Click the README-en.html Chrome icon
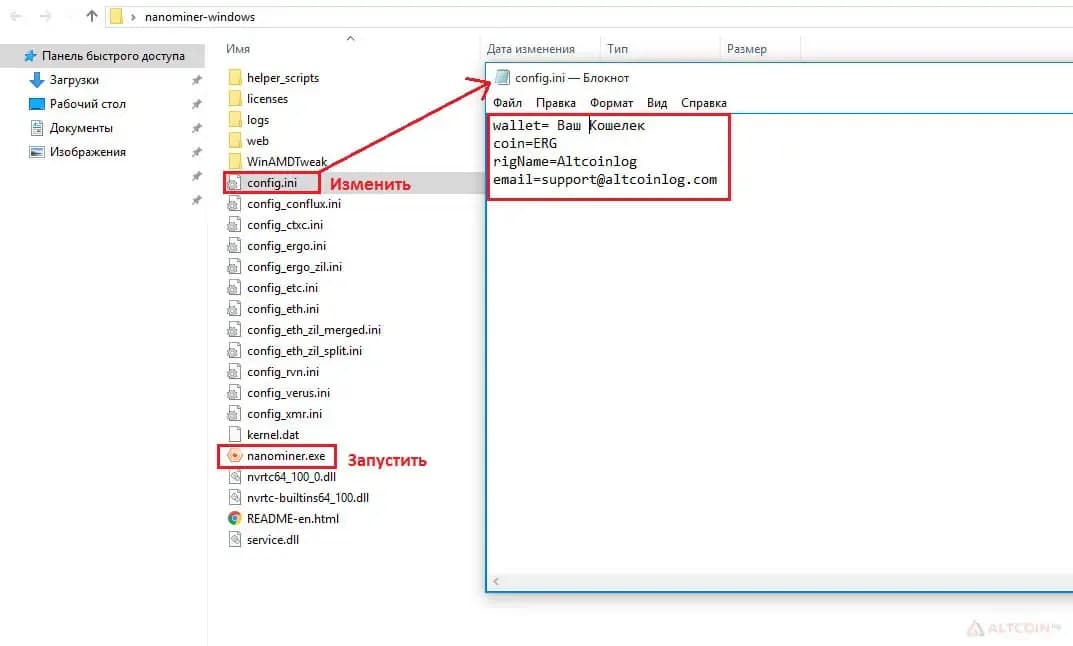 235,518
